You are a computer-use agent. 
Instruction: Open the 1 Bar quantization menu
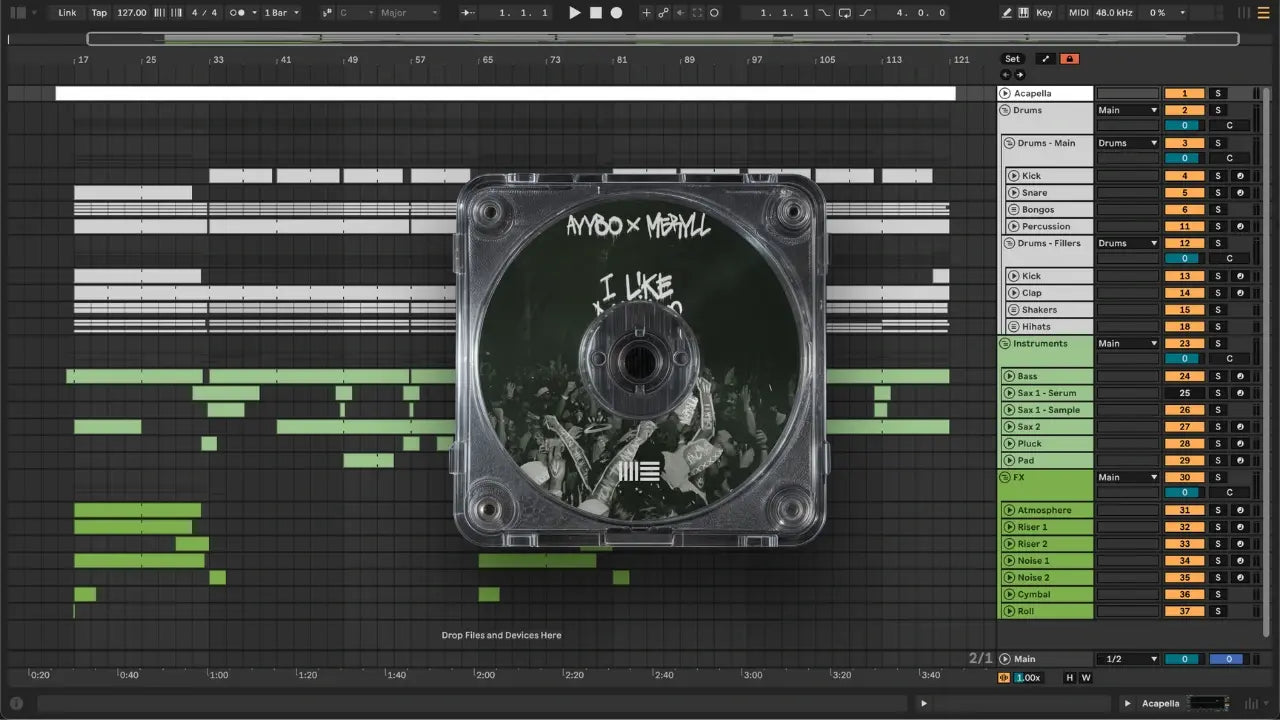[282, 13]
